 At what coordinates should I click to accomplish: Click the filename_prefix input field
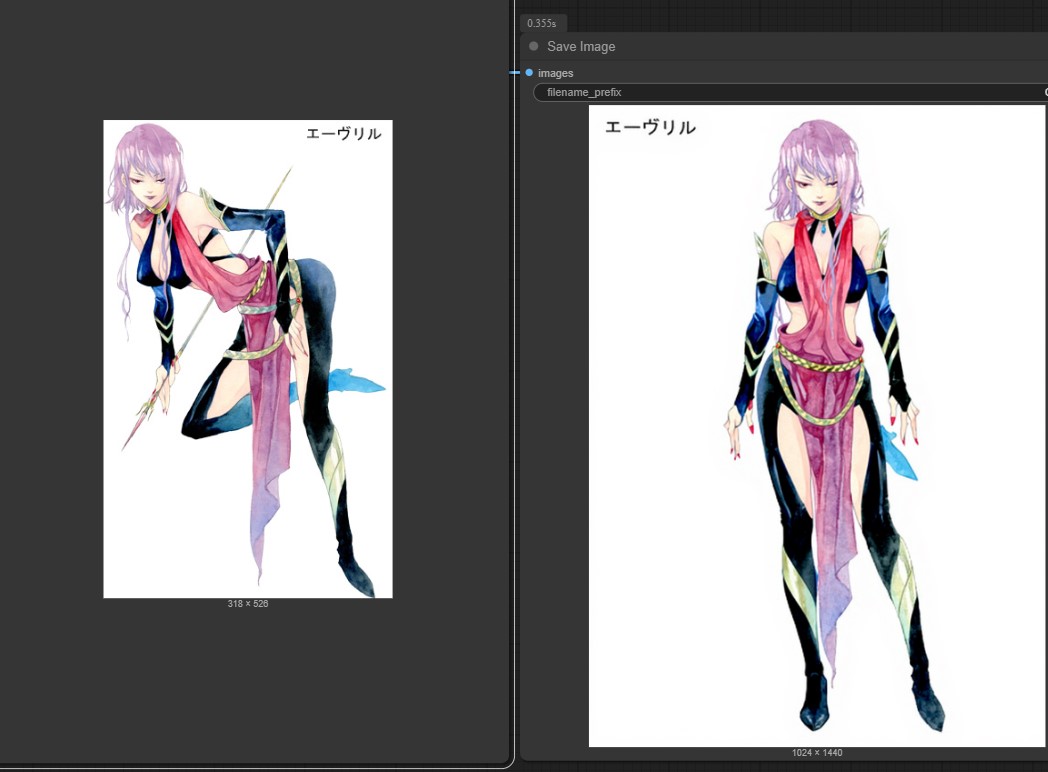pos(790,92)
